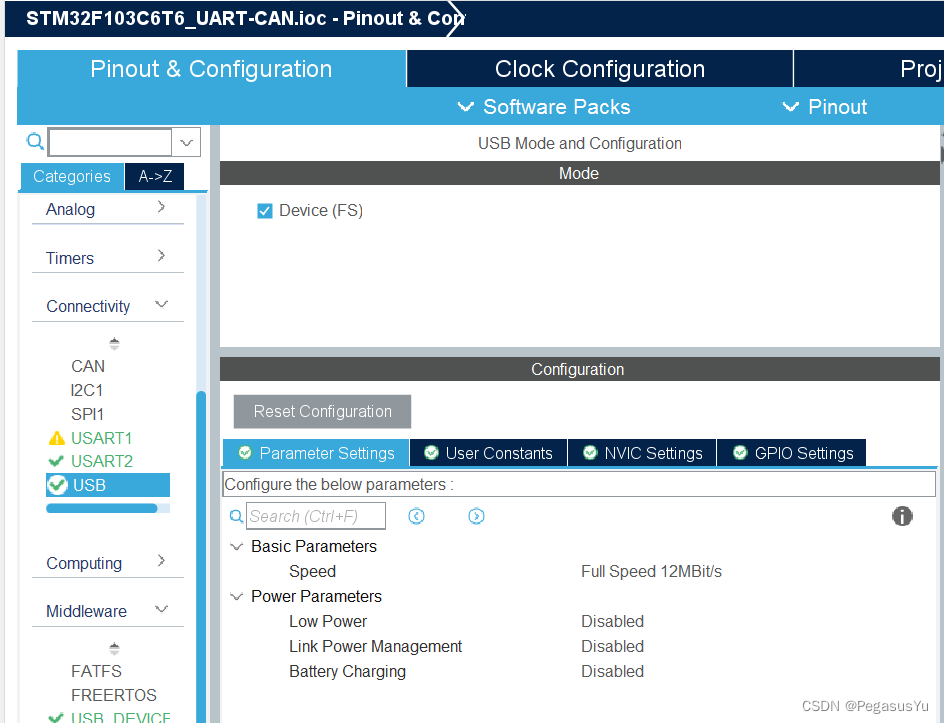The width and height of the screenshot is (944, 723).
Task: Click the Link Power Management Disabled value
Action: click(612, 646)
